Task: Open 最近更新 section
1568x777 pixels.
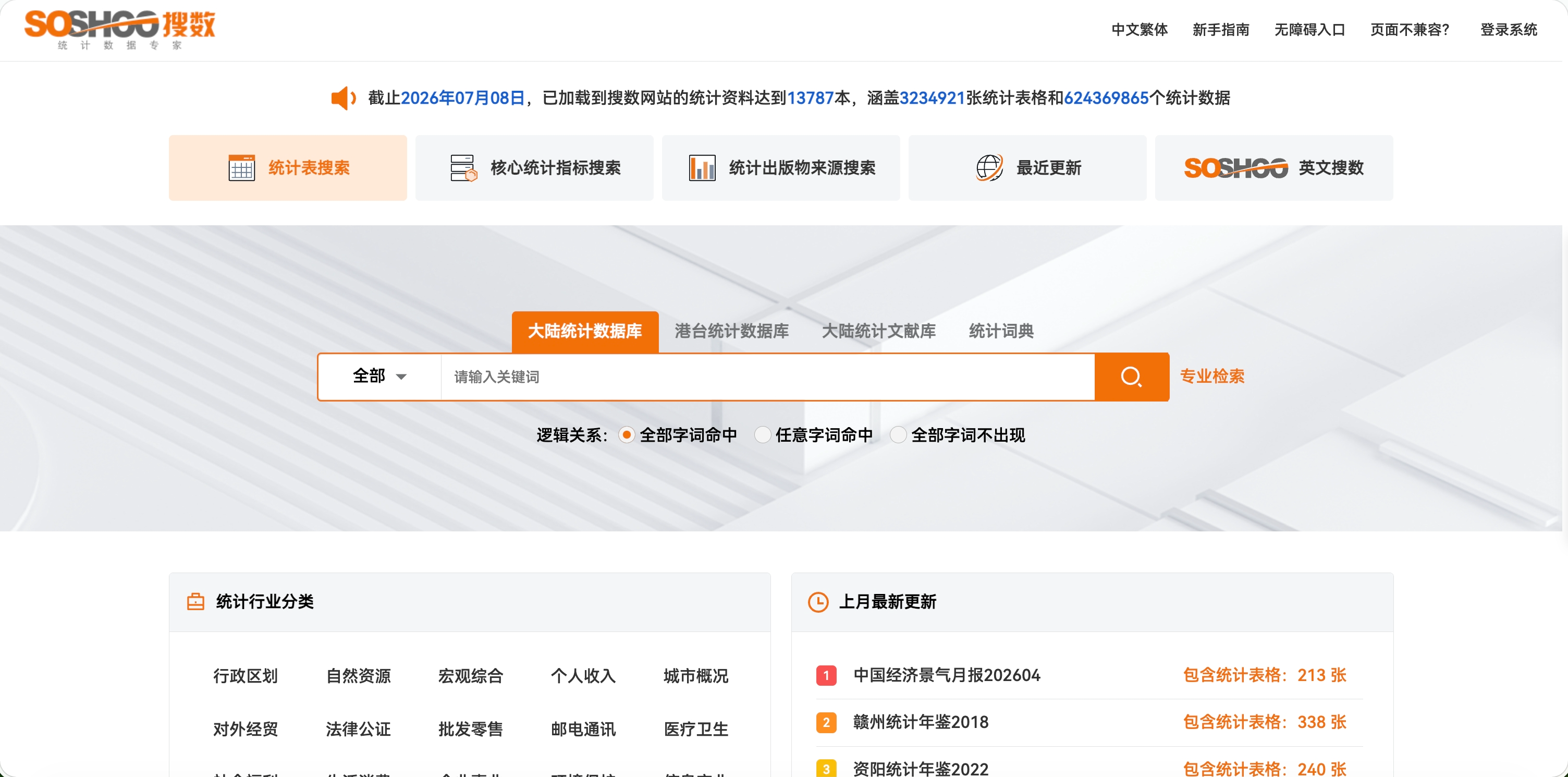Action: pos(1027,168)
